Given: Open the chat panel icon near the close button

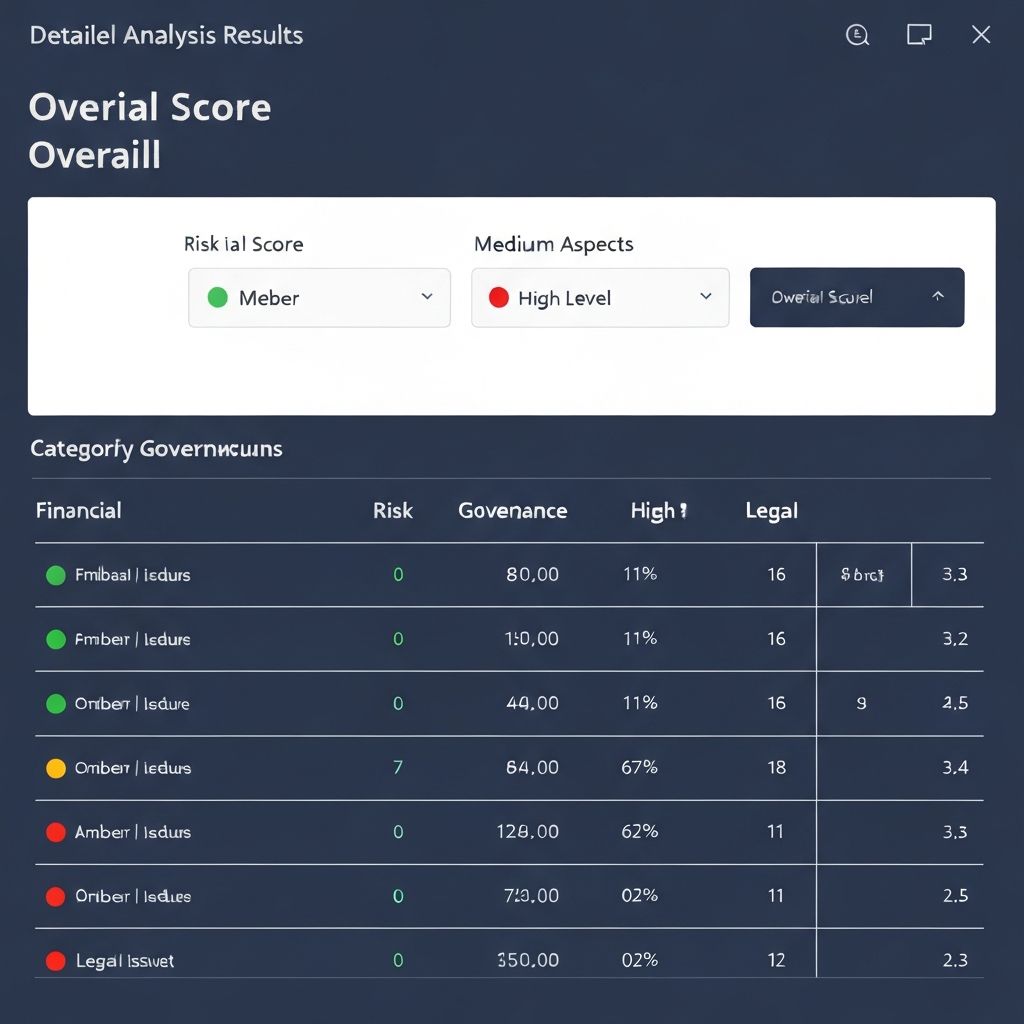Looking at the screenshot, I should 918,34.
